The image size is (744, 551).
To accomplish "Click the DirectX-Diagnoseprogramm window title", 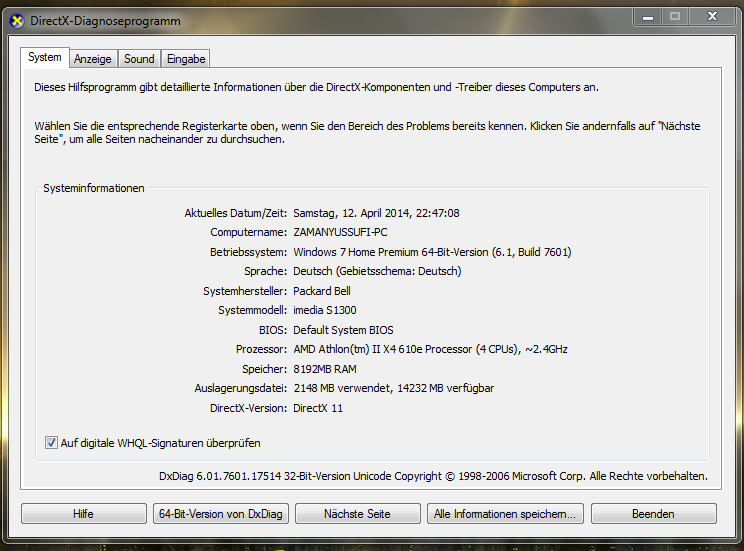I will (105, 21).
